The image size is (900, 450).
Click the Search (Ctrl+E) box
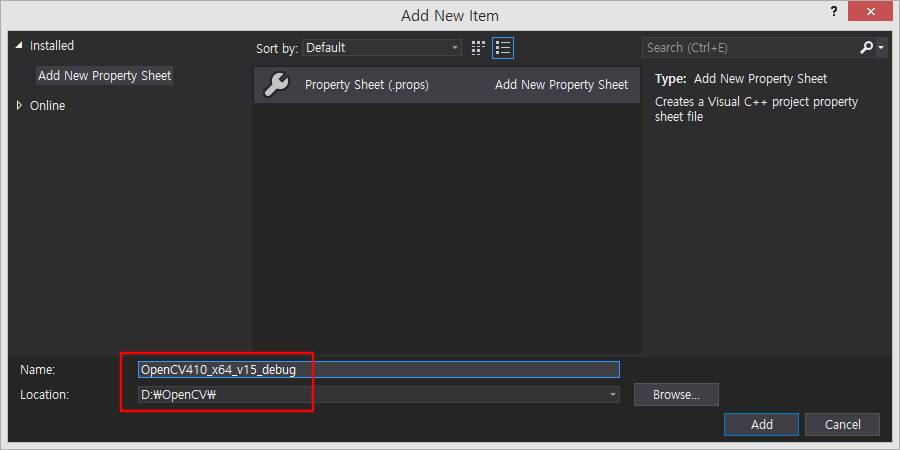(750, 47)
